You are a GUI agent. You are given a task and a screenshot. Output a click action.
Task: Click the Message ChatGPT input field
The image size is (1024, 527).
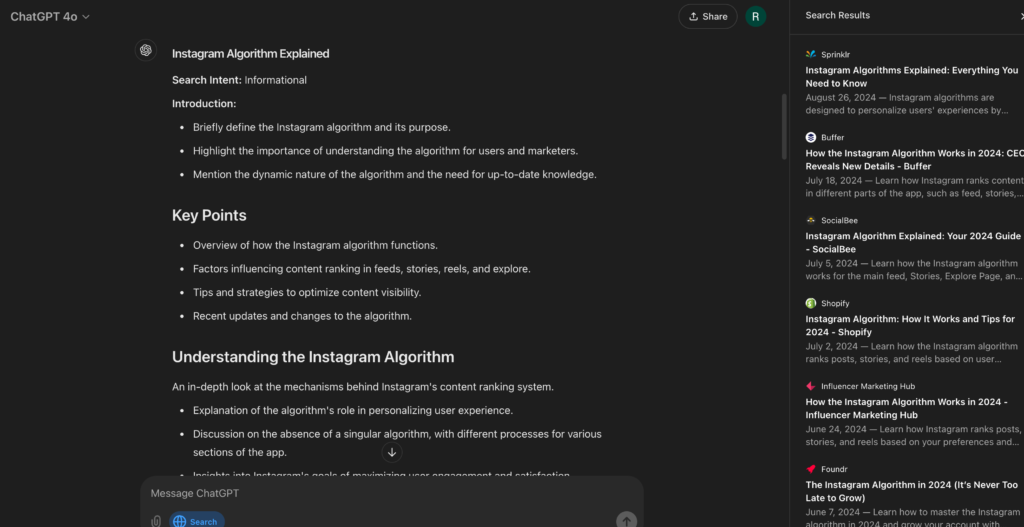tap(390, 494)
